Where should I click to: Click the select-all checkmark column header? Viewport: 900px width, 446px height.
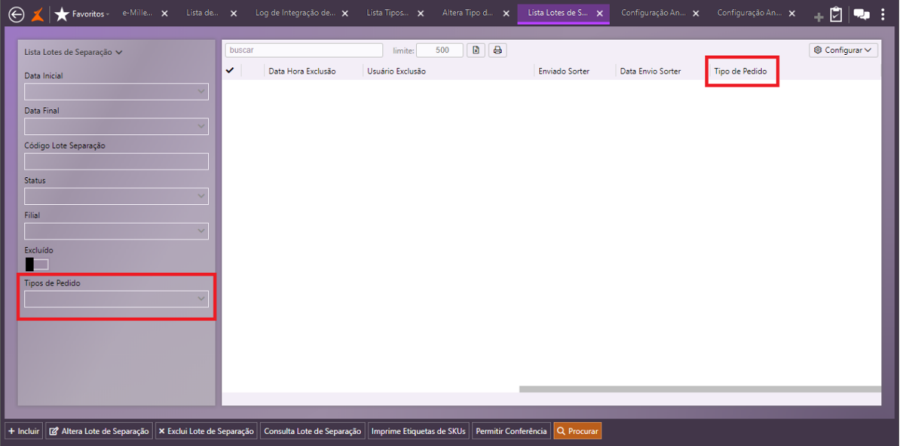(231, 71)
